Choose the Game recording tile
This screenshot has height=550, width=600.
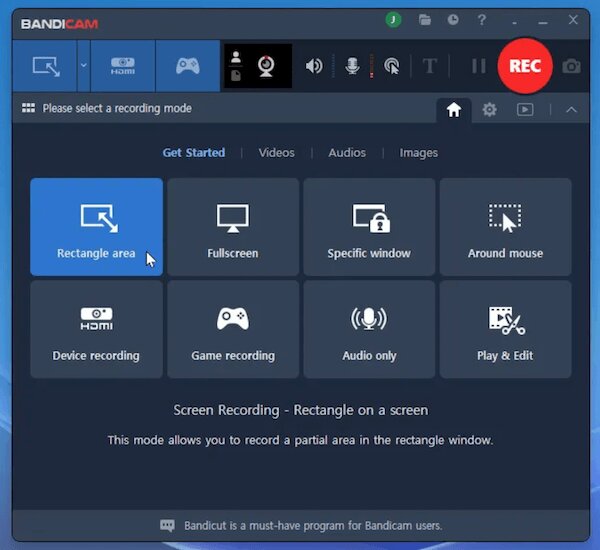pyautogui.click(x=233, y=329)
